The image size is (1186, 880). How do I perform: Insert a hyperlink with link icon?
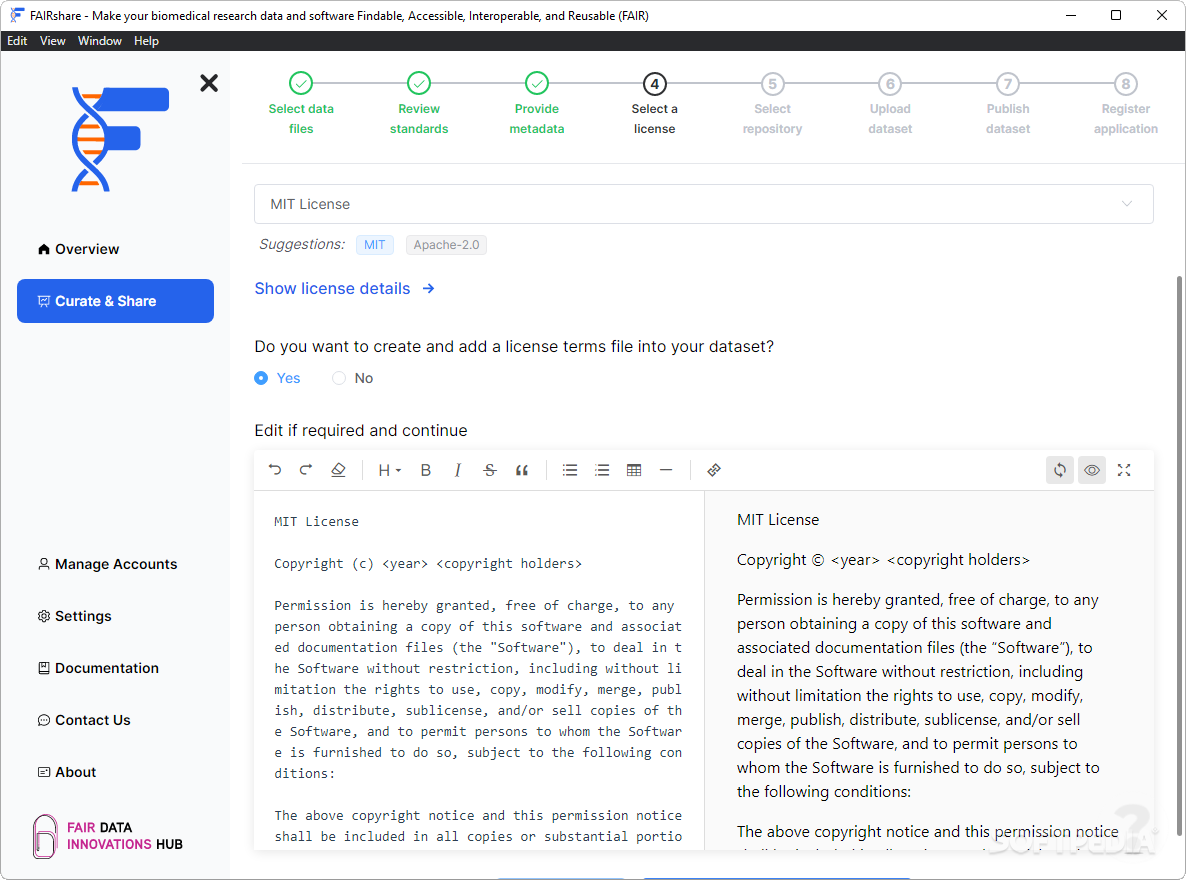tap(714, 470)
